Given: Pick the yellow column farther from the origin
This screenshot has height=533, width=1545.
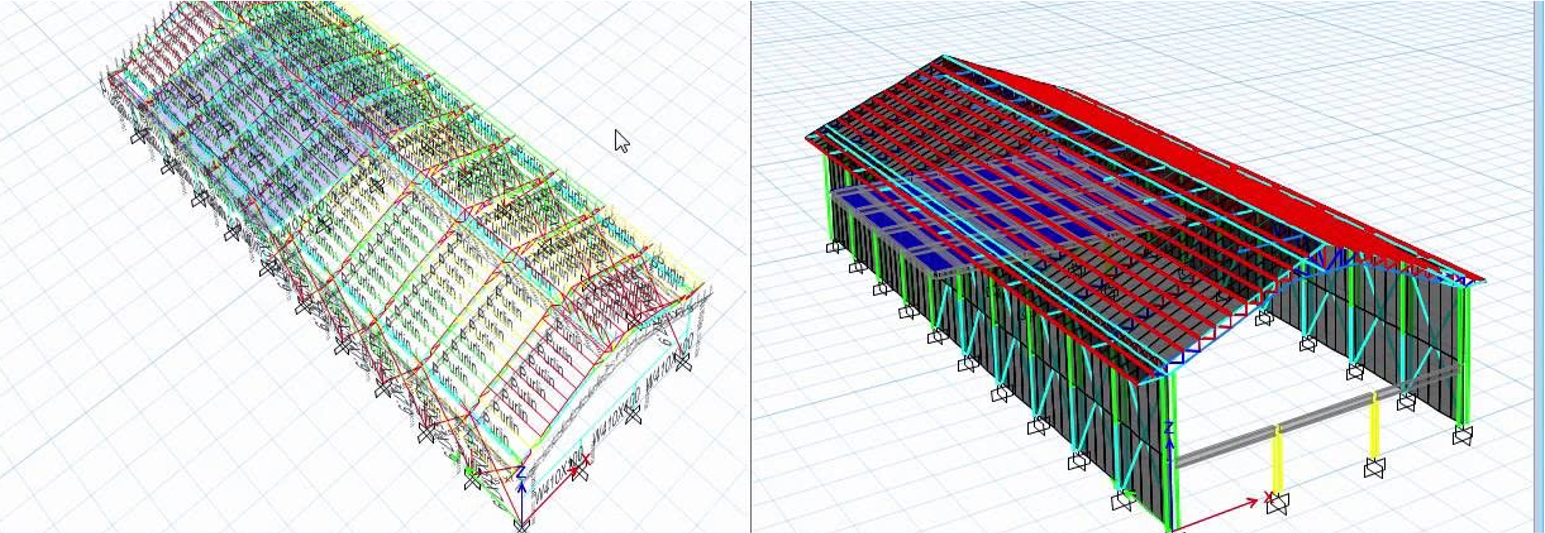Looking at the screenshot, I should pos(1375,427).
